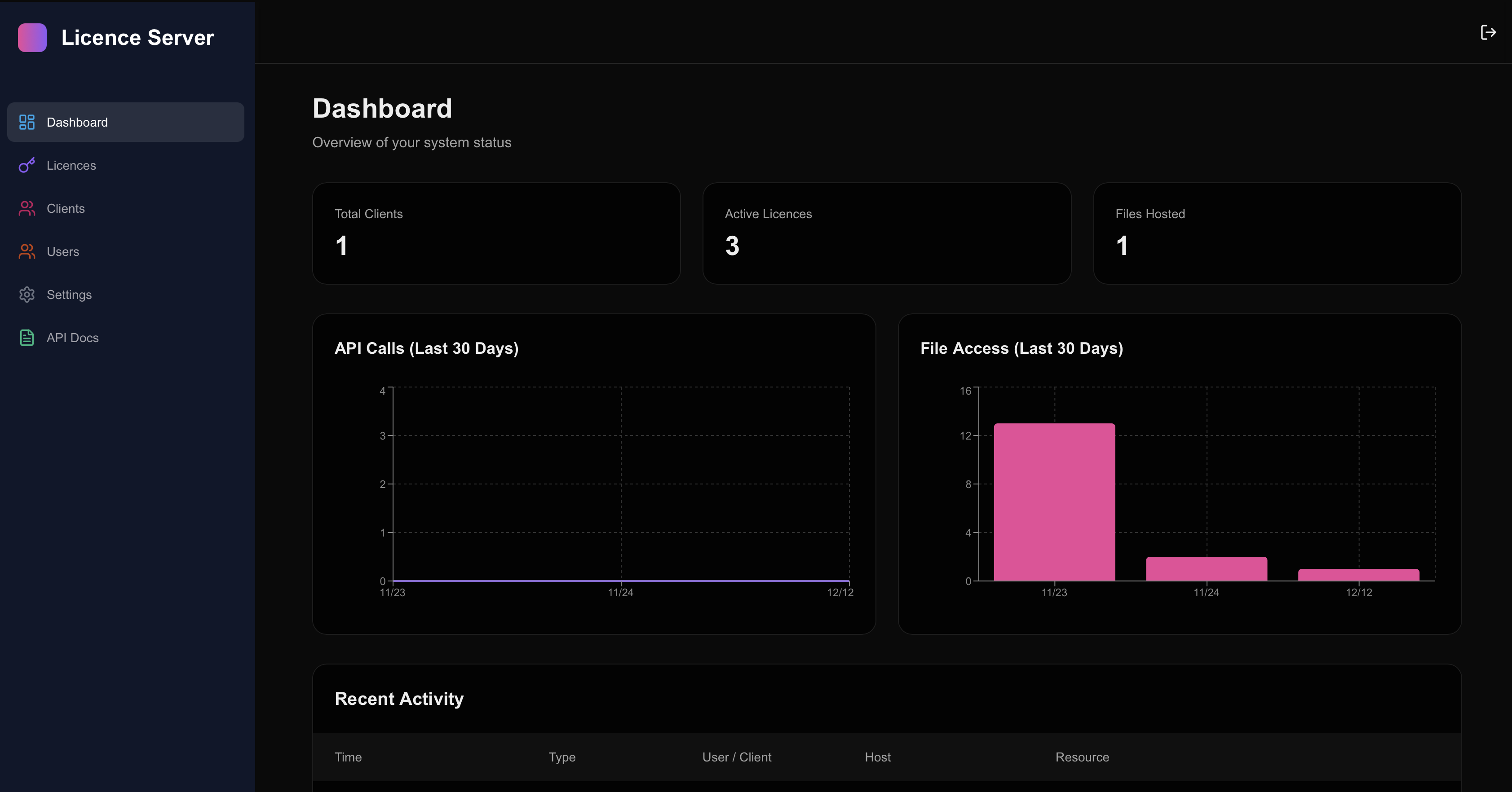
Task: Open Settings via the gear icon
Action: coord(27,295)
